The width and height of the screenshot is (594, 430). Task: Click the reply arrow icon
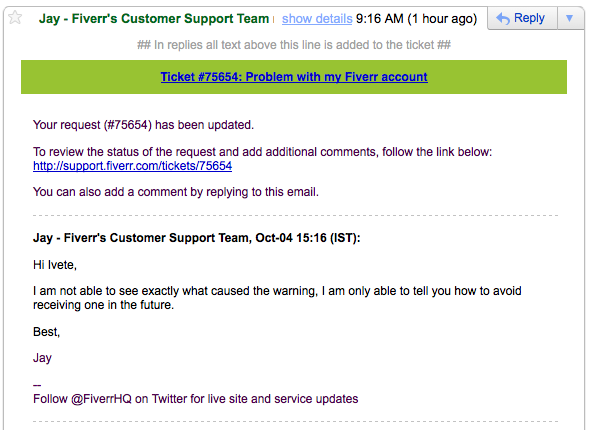point(503,18)
